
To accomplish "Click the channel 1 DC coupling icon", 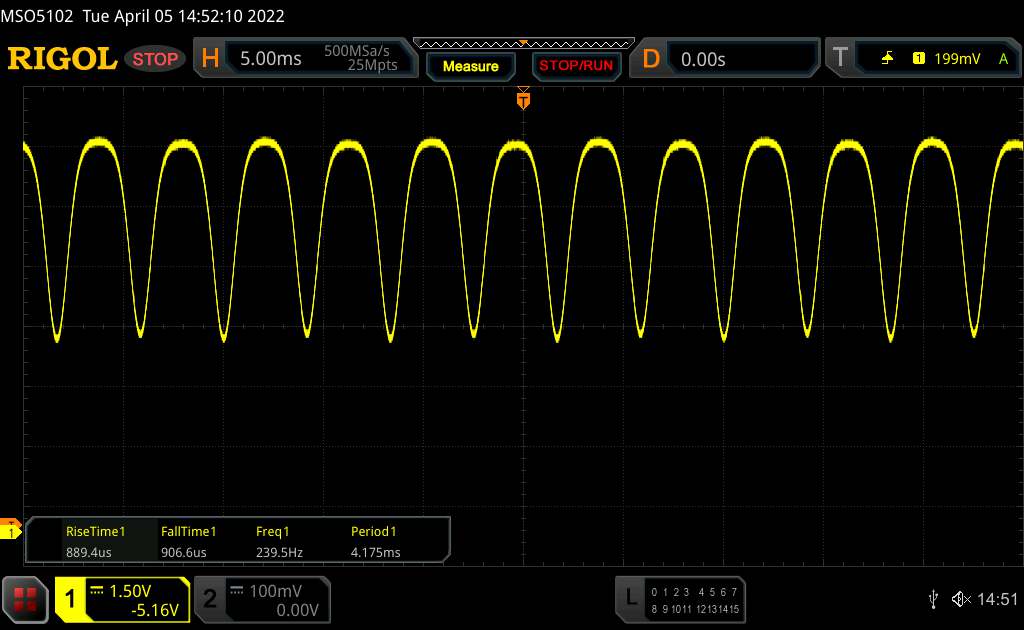I will tap(97, 590).
